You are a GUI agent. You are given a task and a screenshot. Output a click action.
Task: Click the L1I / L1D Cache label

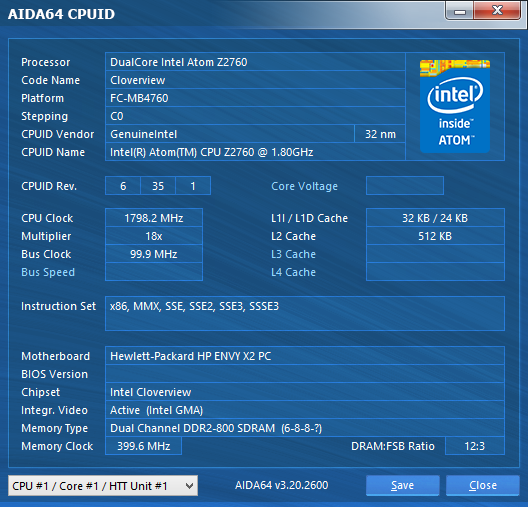[309, 218]
